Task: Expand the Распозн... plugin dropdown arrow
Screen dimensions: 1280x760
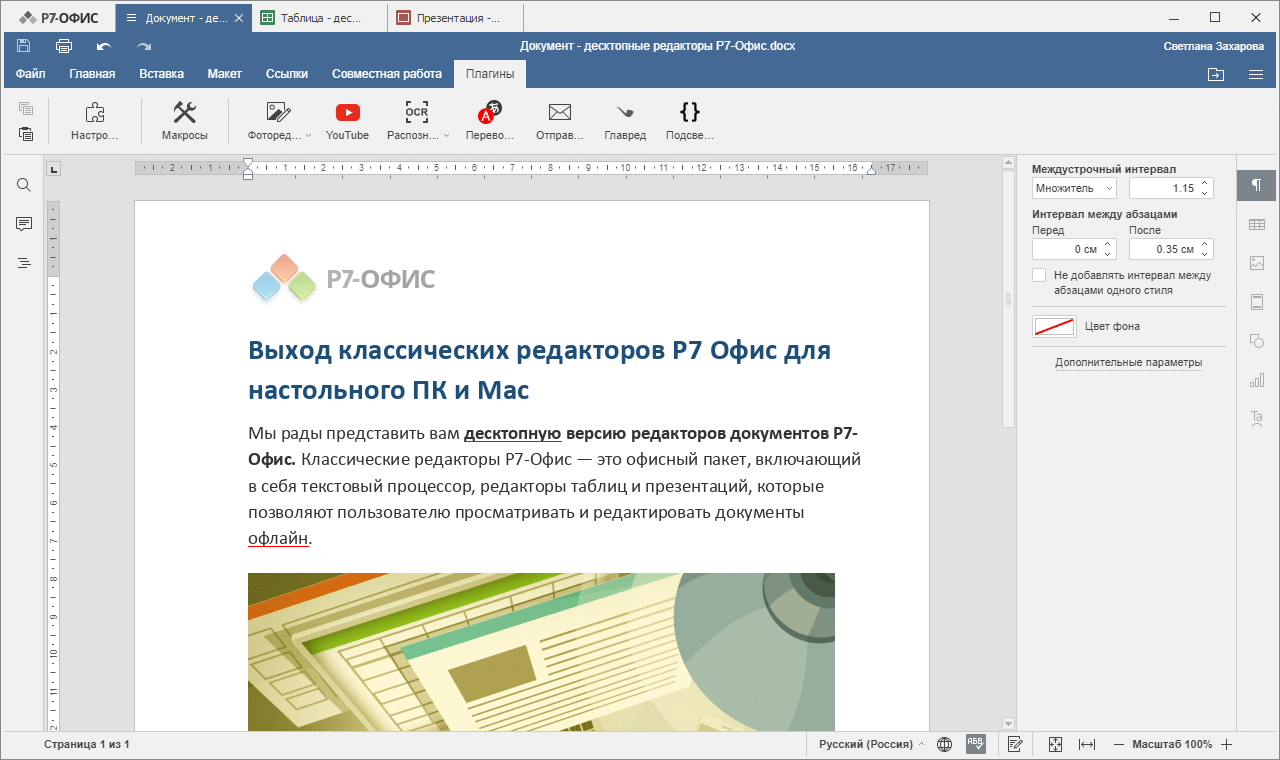Action: (446, 135)
